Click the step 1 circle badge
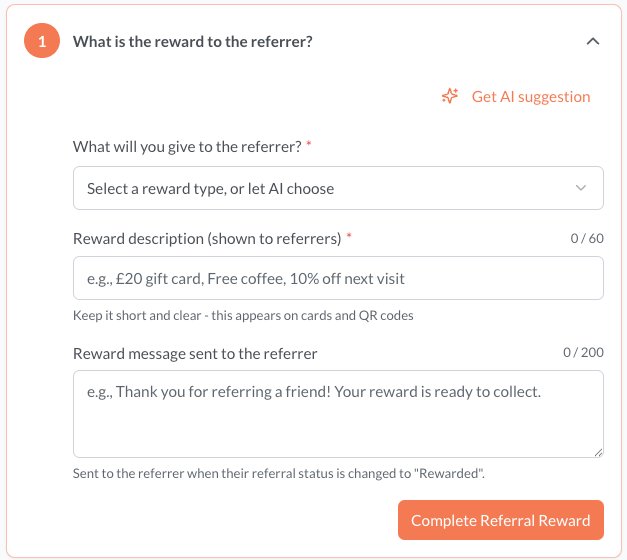The image size is (627, 560). click(42, 41)
